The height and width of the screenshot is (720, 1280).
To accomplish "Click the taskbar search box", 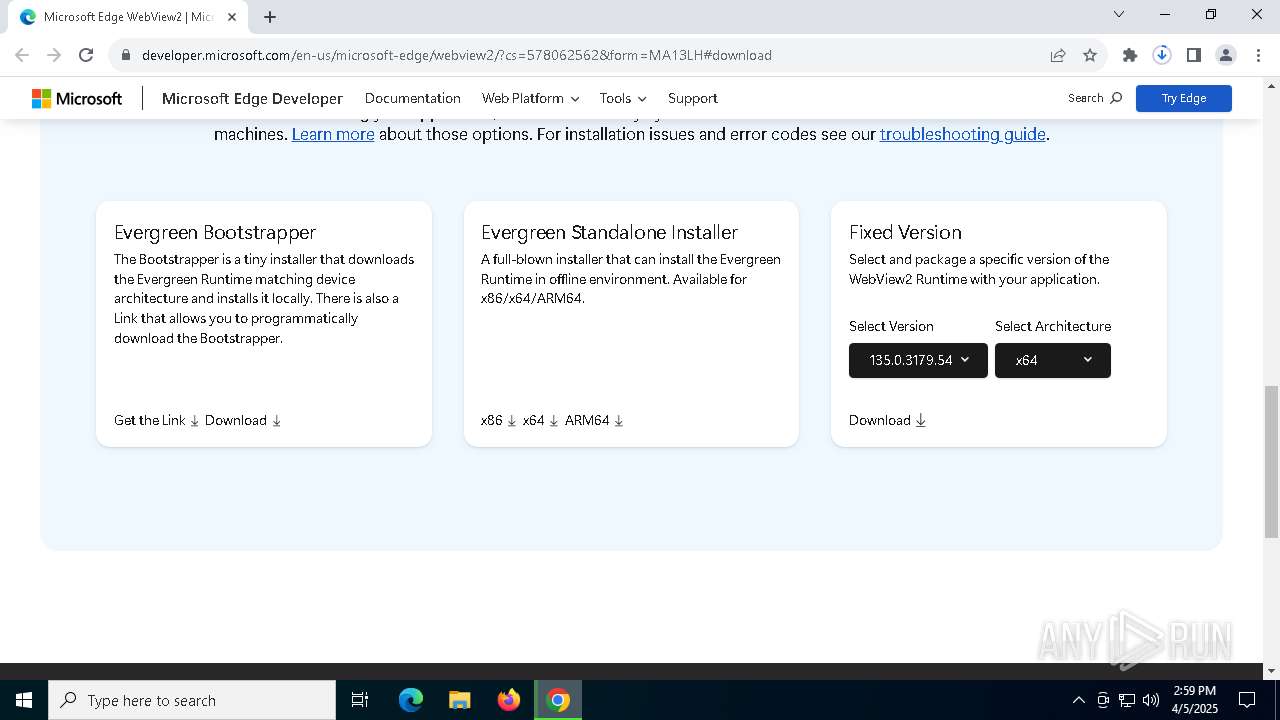I will click(192, 700).
